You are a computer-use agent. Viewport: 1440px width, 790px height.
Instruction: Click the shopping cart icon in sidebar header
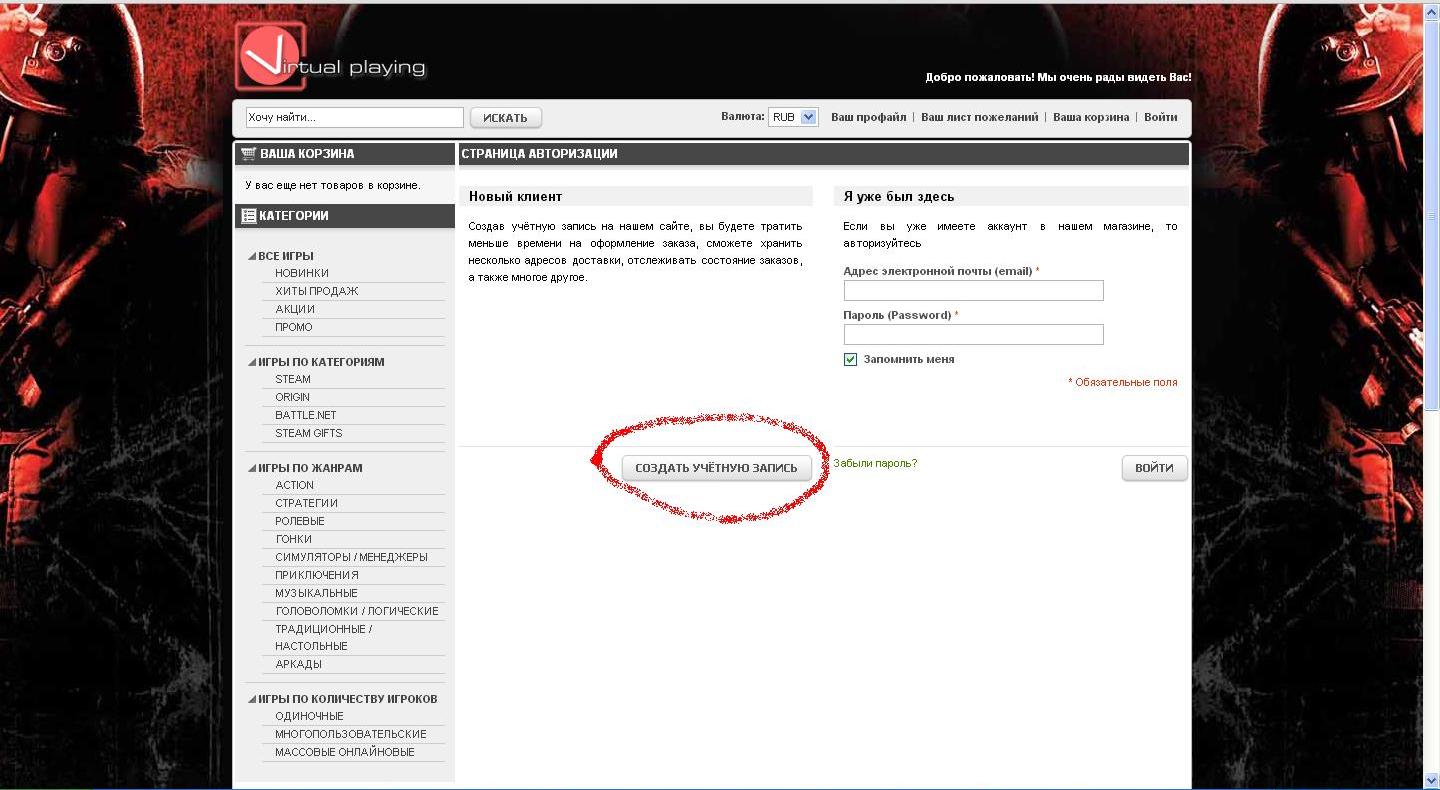(x=248, y=154)
